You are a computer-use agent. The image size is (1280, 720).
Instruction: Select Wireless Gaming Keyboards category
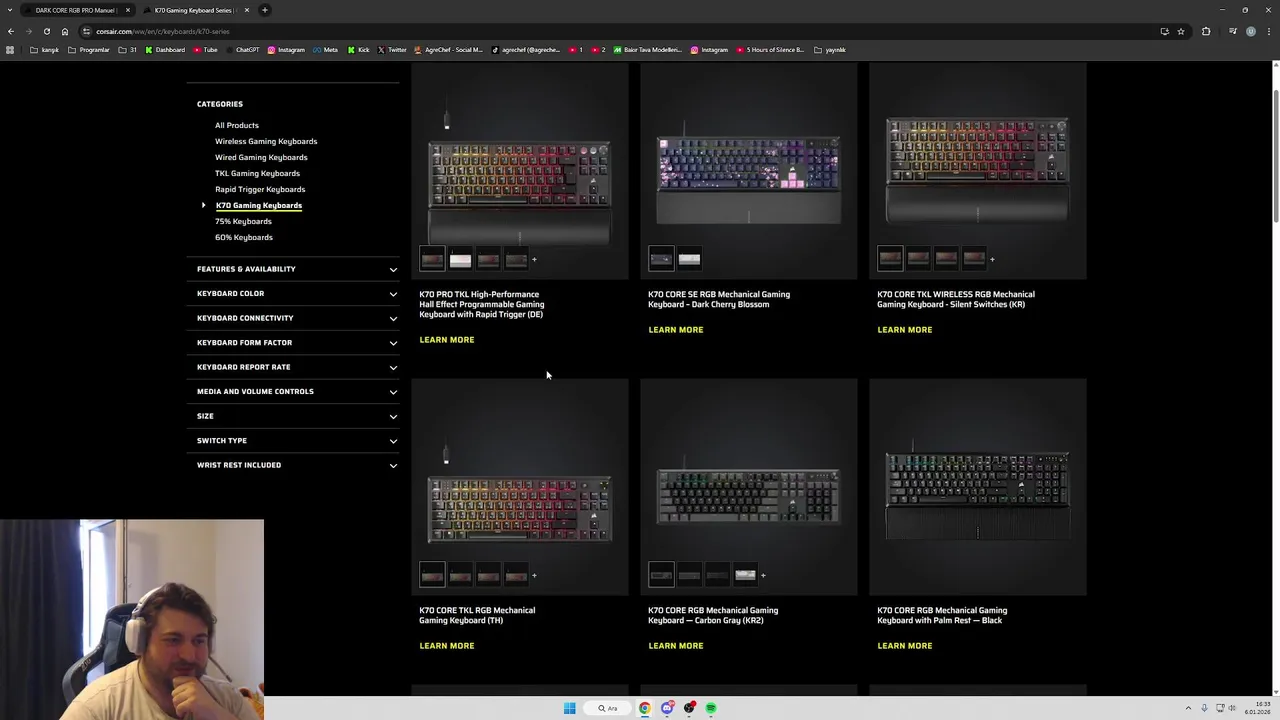click(x=266, y=141)
